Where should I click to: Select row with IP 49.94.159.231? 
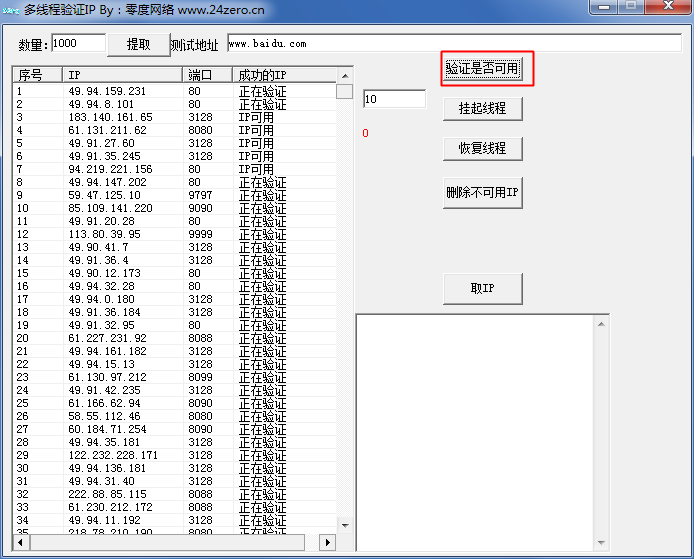click(174, 91)
